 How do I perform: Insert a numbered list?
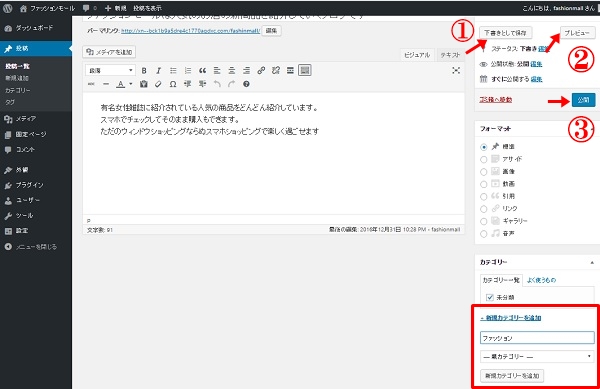pos(188,70)
